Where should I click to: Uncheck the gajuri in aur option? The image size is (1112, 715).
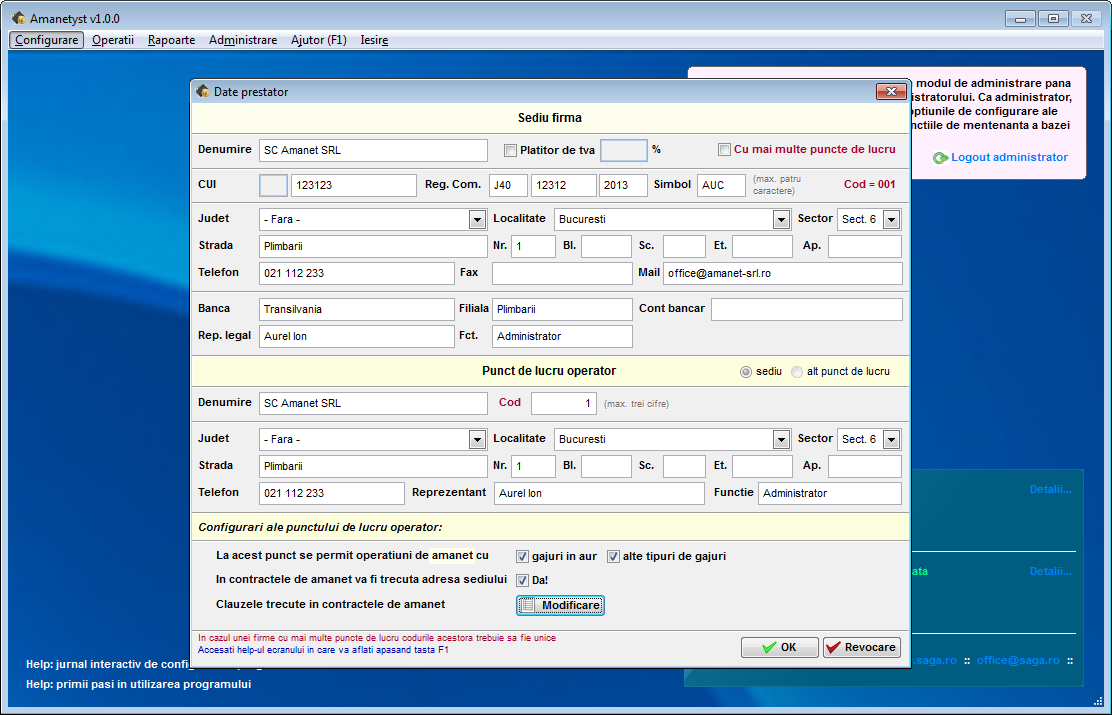(522, 556)
